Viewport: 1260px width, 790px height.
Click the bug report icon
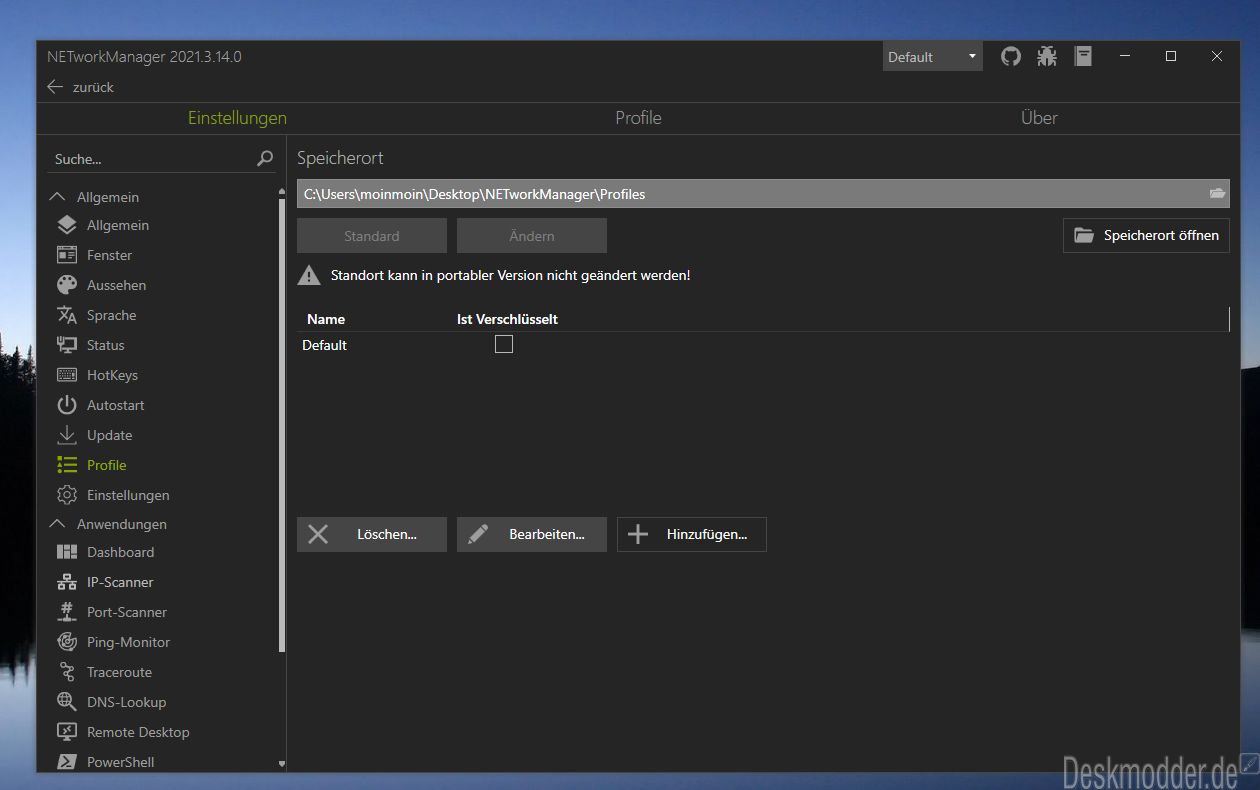1047,57
